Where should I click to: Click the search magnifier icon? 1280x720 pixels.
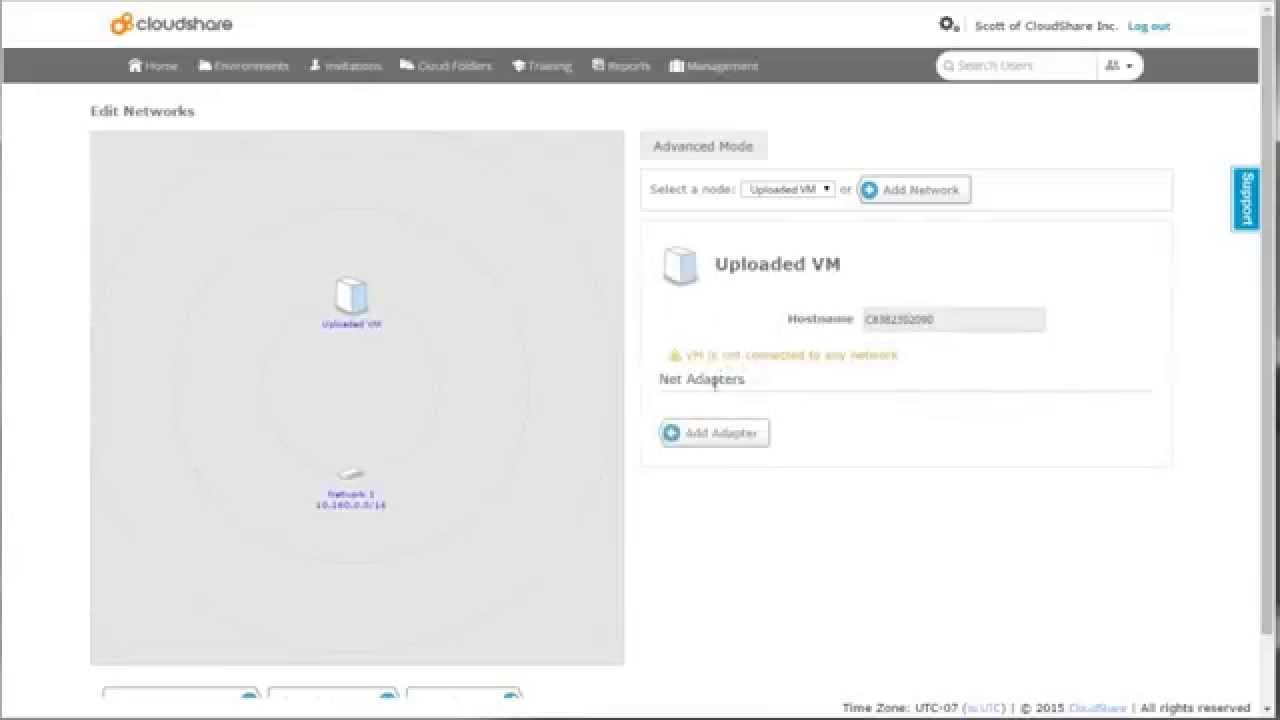point(949,66)
